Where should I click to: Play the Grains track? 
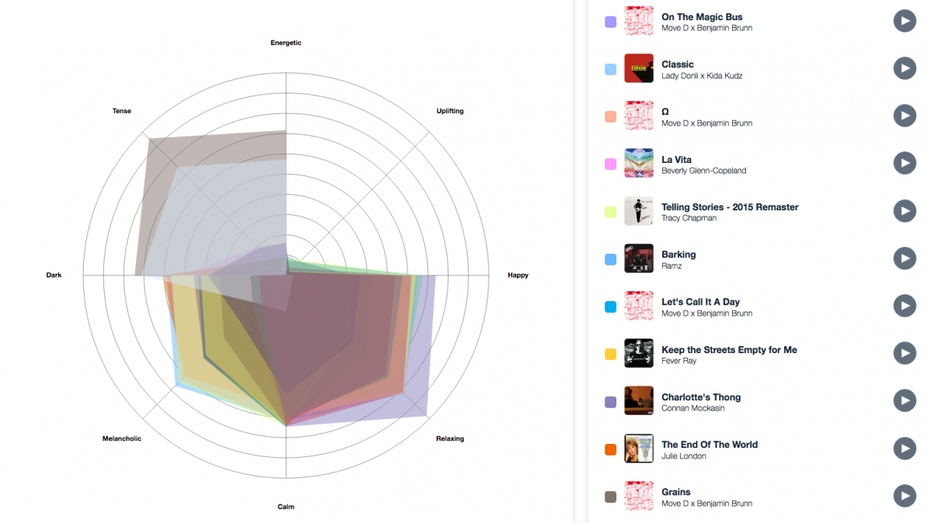click(x=904, y=496)
